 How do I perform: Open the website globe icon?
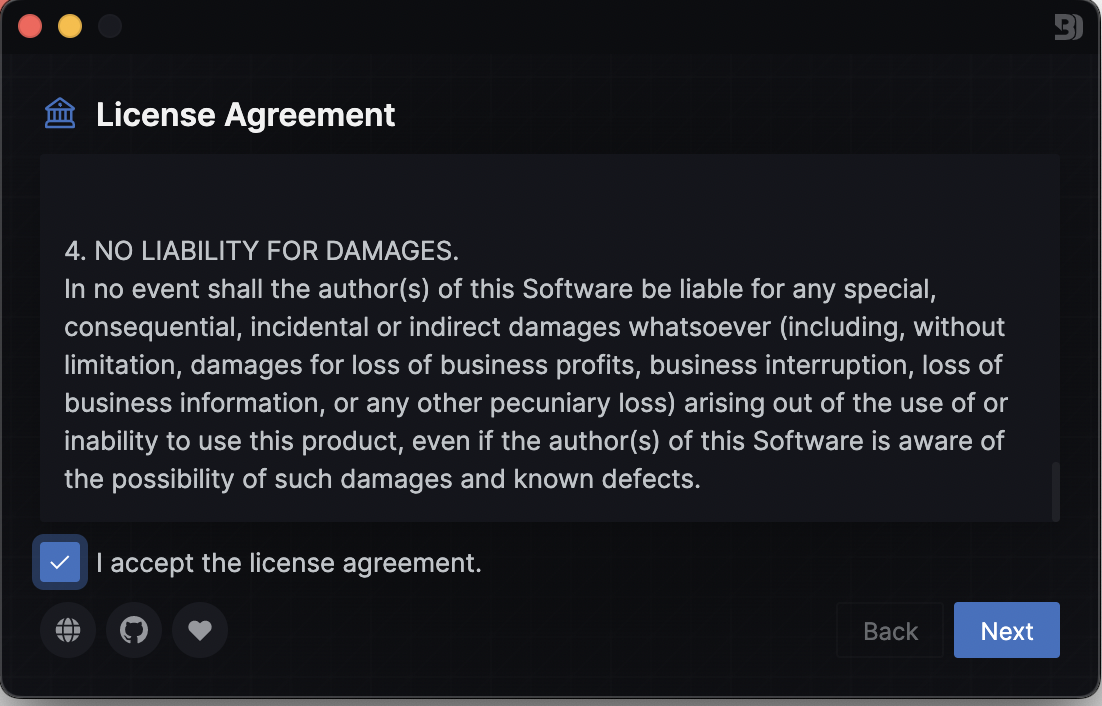(x=67, y=630)
